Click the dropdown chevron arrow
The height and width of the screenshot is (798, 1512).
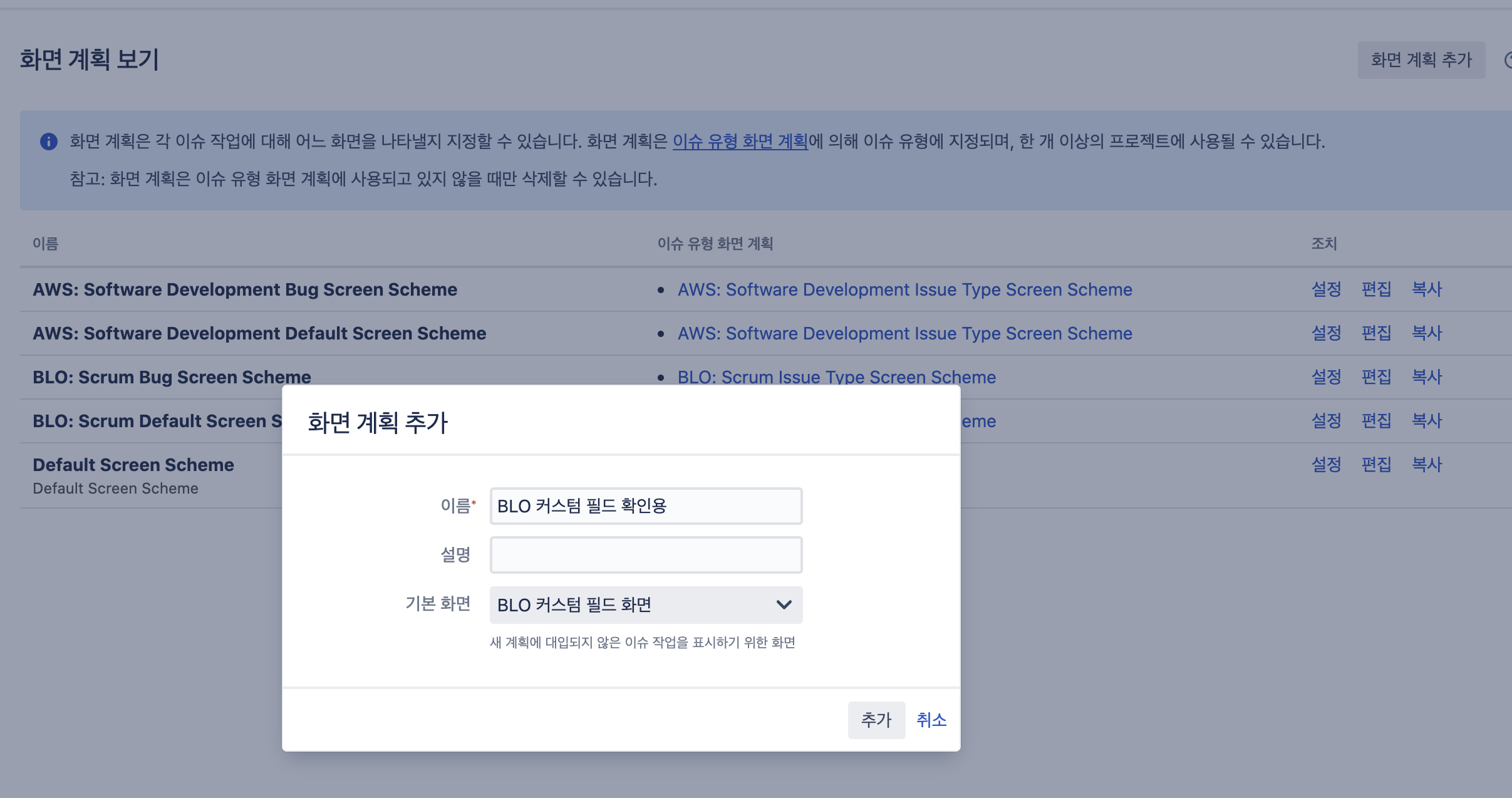784,605
